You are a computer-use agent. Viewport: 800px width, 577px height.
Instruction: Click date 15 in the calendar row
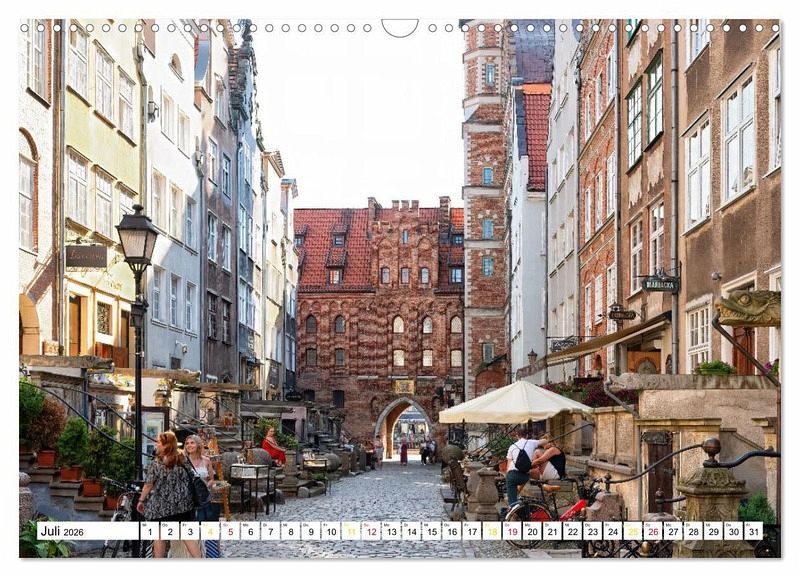pos(432,531)
